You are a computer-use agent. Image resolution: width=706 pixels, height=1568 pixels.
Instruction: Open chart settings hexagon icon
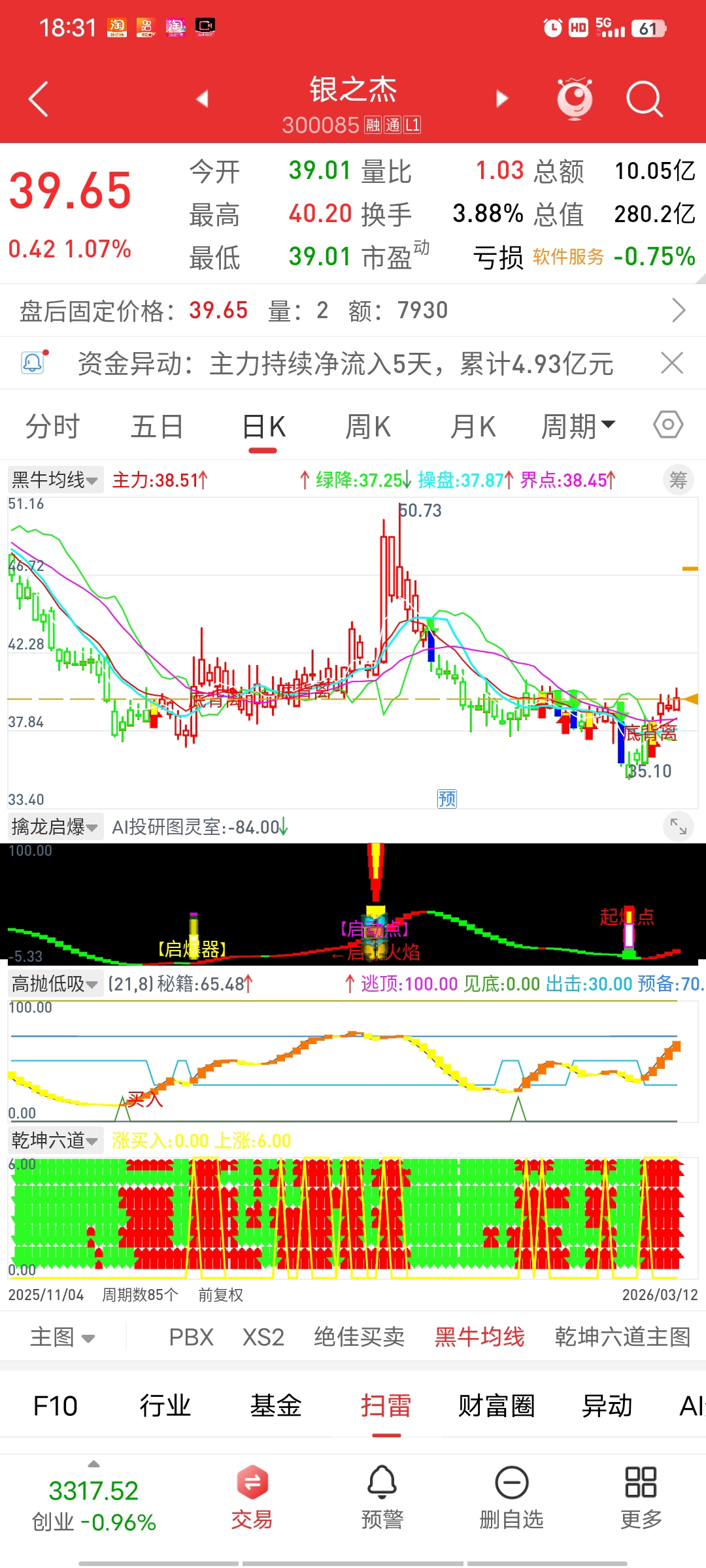tap(668, 425)
